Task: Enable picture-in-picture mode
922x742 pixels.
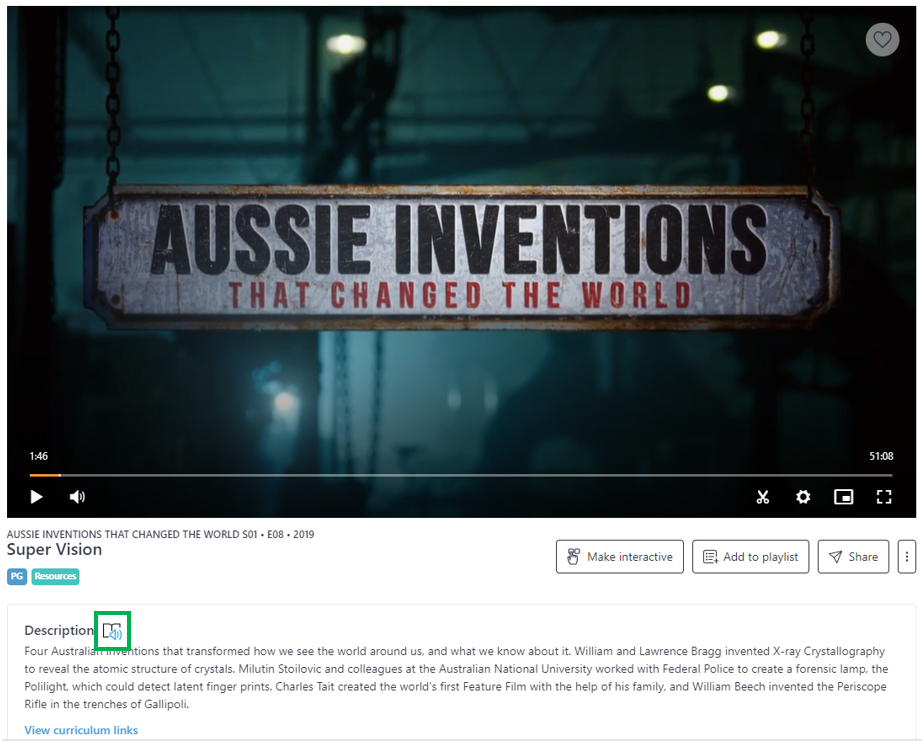Action: [x=843, y=497]
